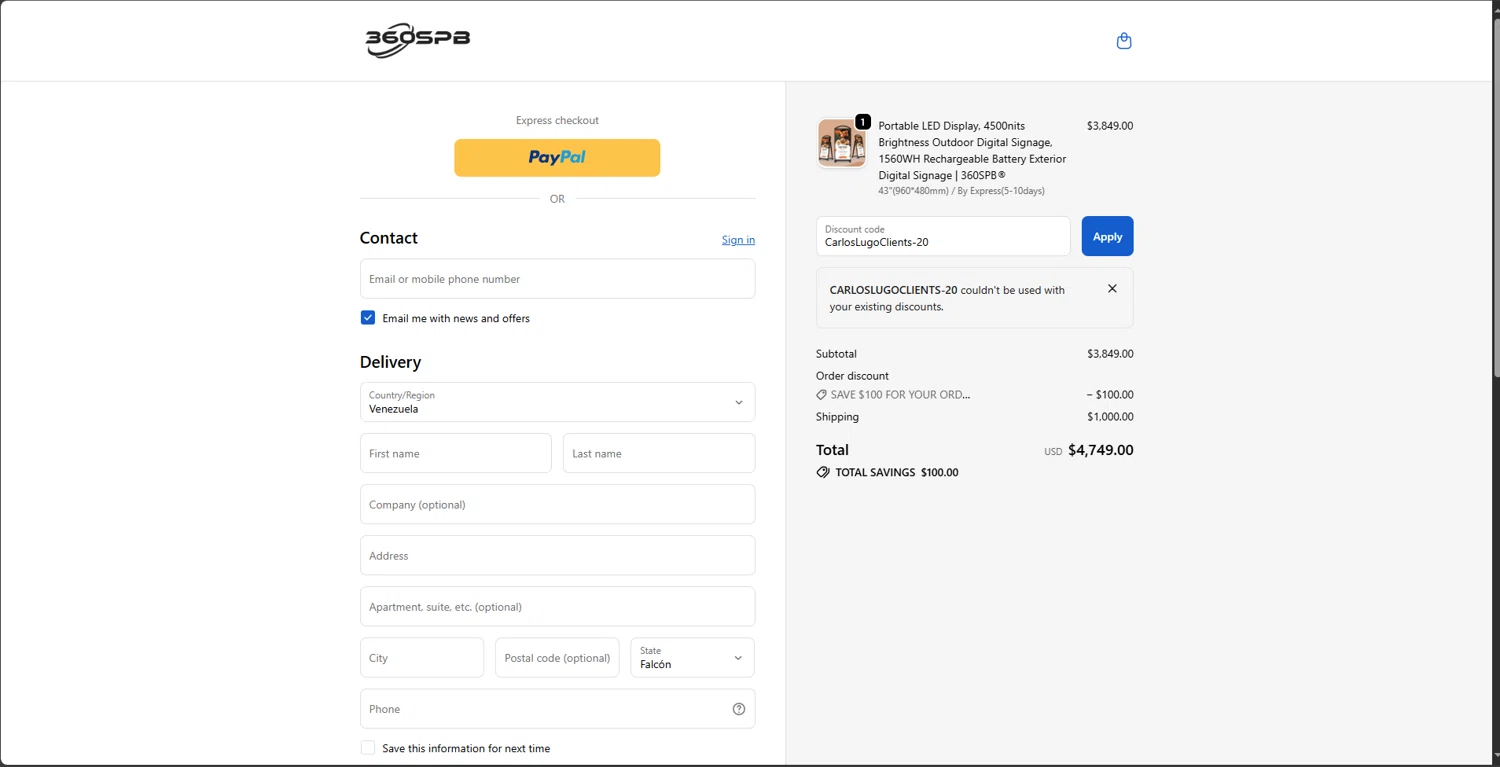This screenshot has height=767, width=1500.
Task: Click the TOTAL SAVINGS $100.00 text
Action: coord(897,473)
